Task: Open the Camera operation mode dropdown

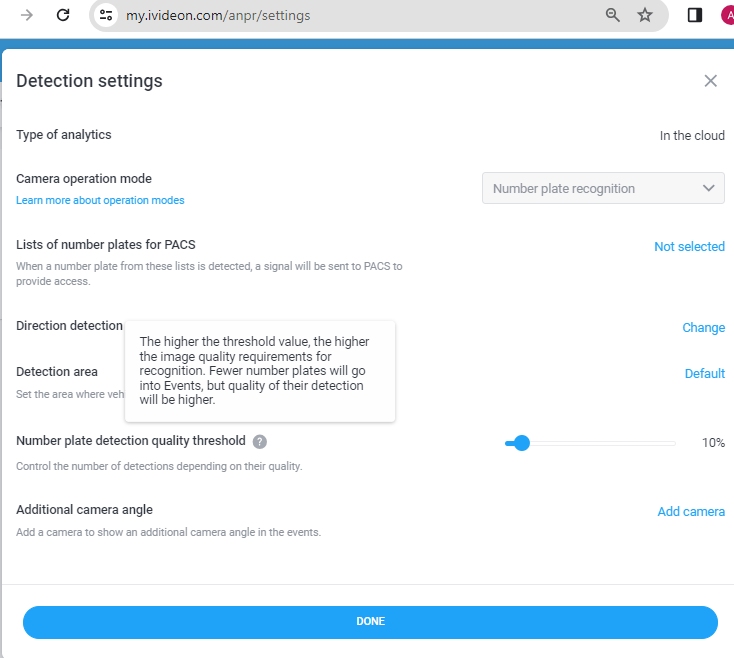Action: tap(603, 188)
